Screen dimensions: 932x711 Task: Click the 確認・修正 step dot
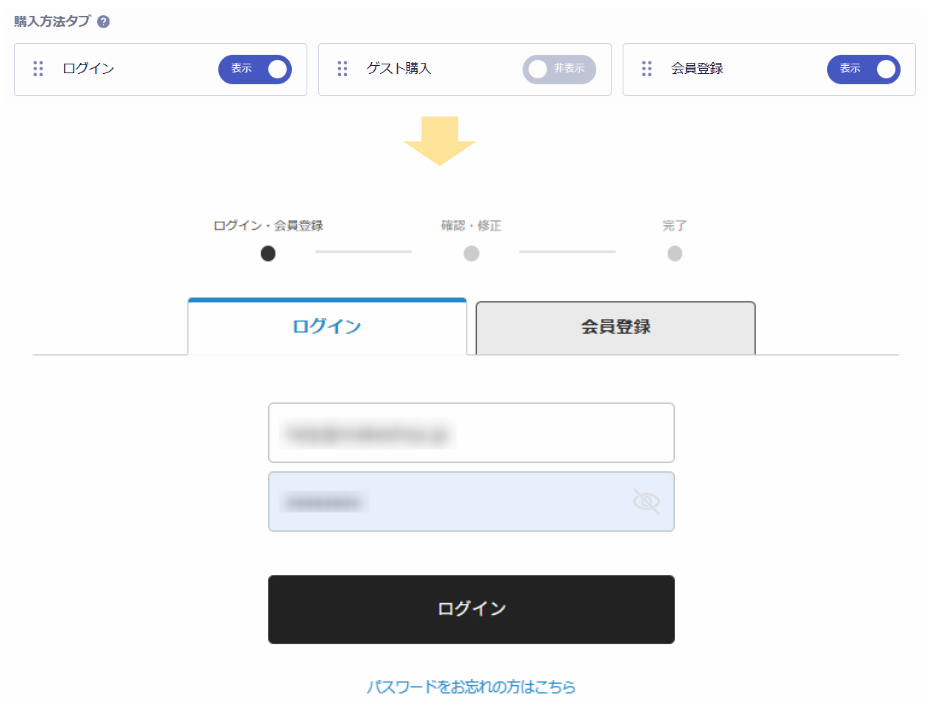(x=471, y=254)
